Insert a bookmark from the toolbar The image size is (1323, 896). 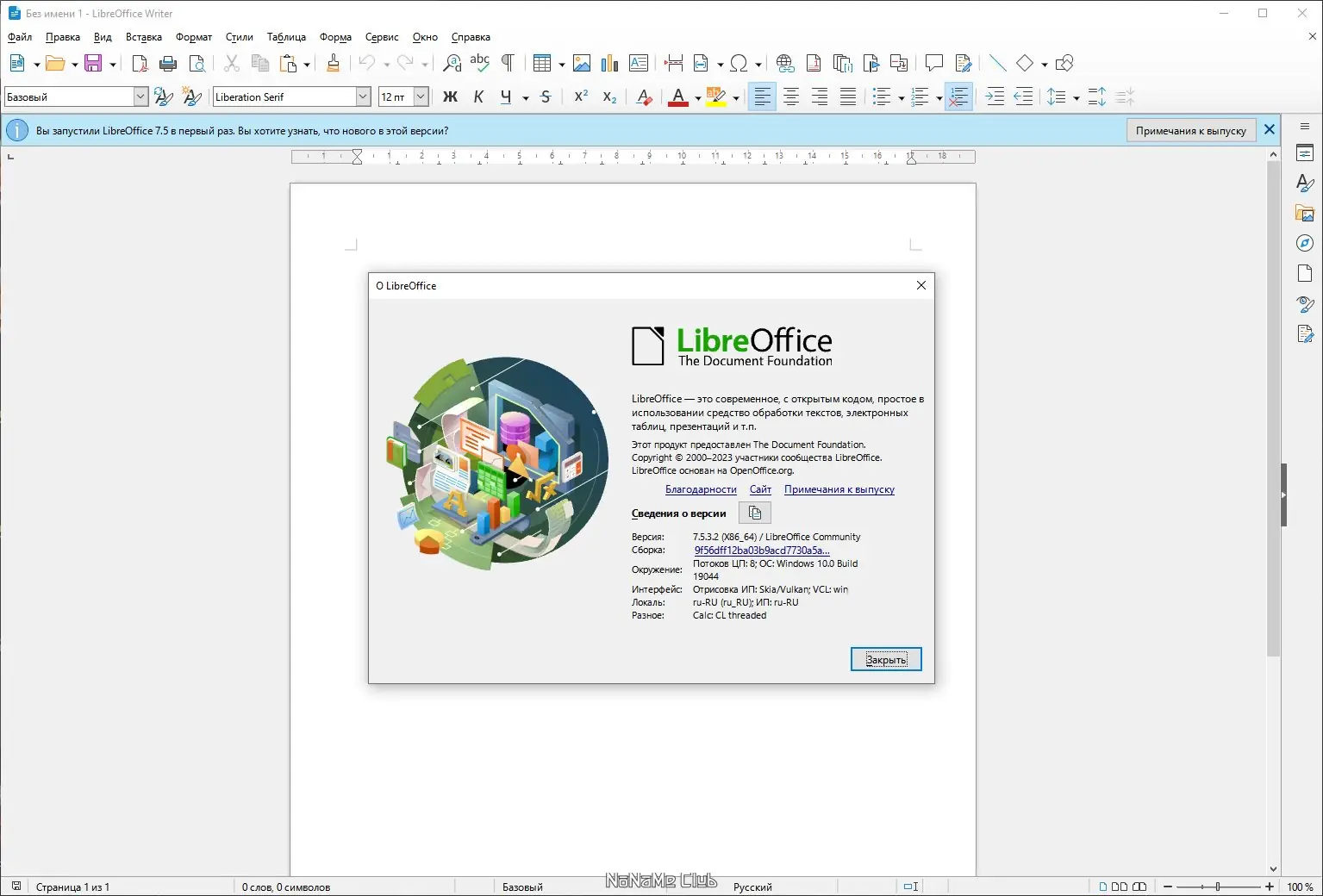(x=871, y=63)
